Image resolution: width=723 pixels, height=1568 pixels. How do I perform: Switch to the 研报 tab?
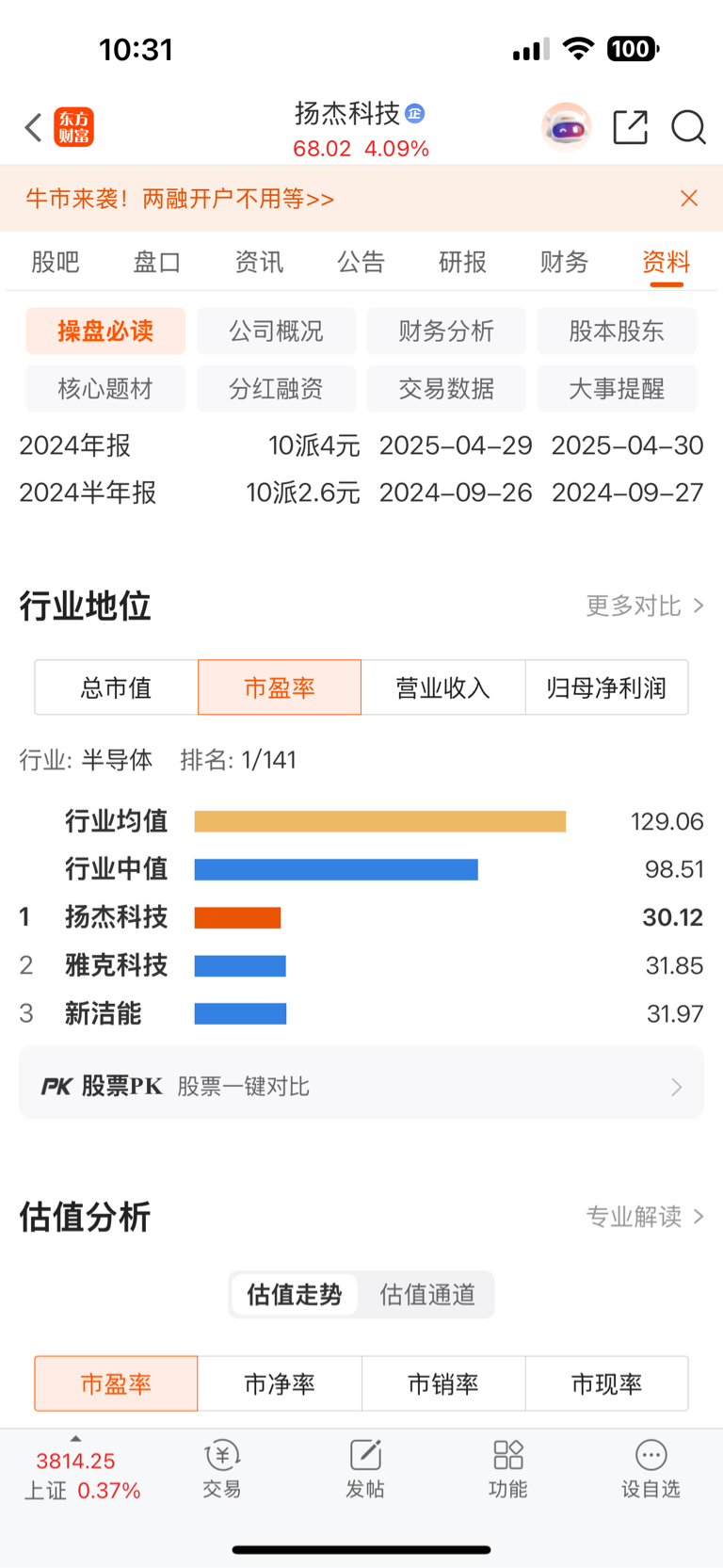pyautogui.click(x=462, y=262)
